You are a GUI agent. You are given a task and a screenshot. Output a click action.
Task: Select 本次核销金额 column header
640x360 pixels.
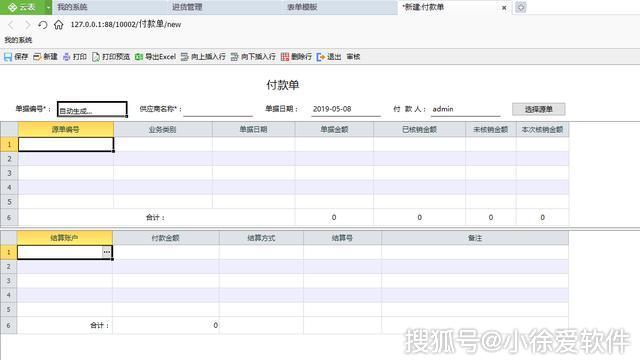[542, 129]
